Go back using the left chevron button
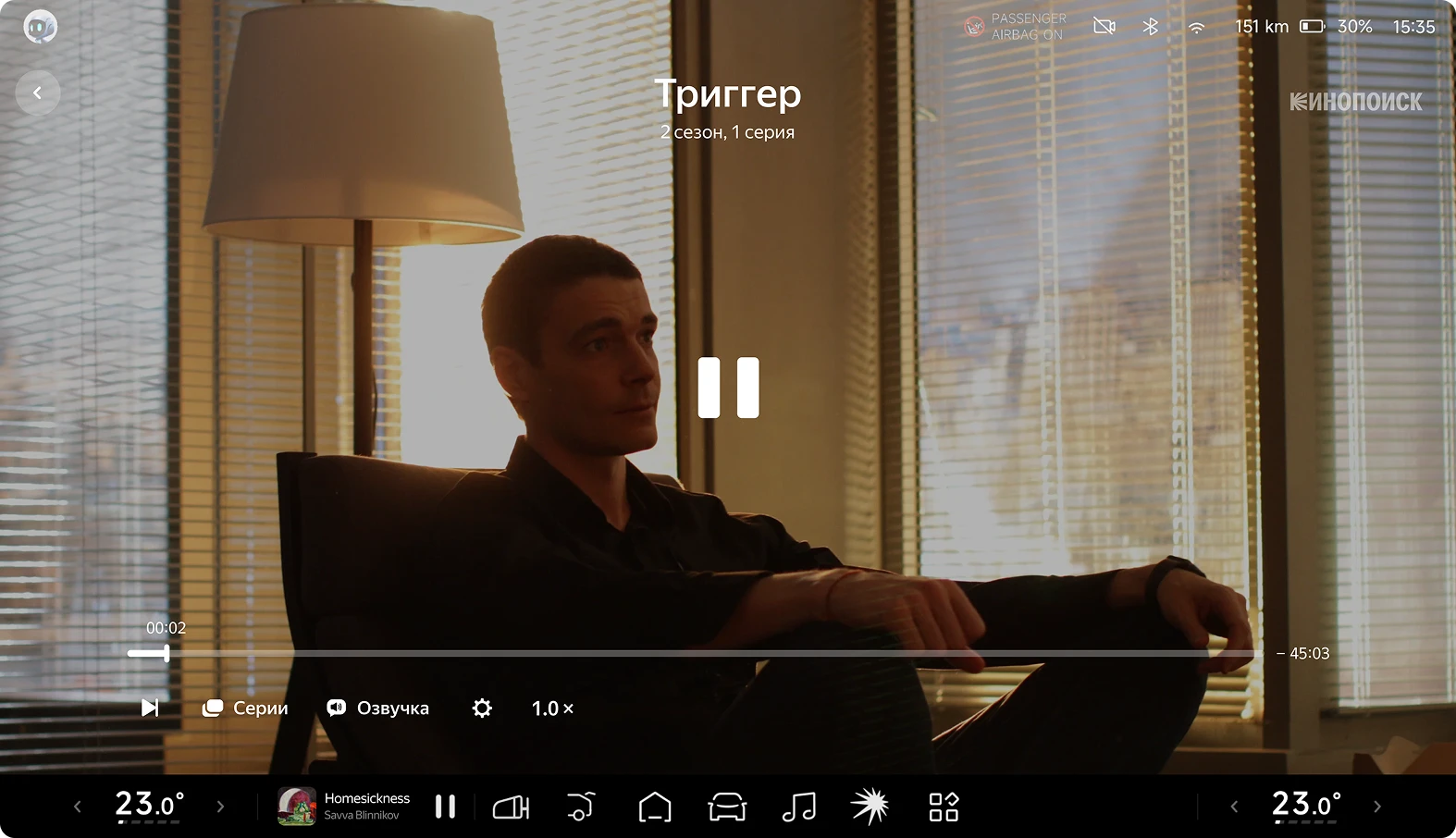The height and width of the screenshot is (838, 1456). point(38,92)
